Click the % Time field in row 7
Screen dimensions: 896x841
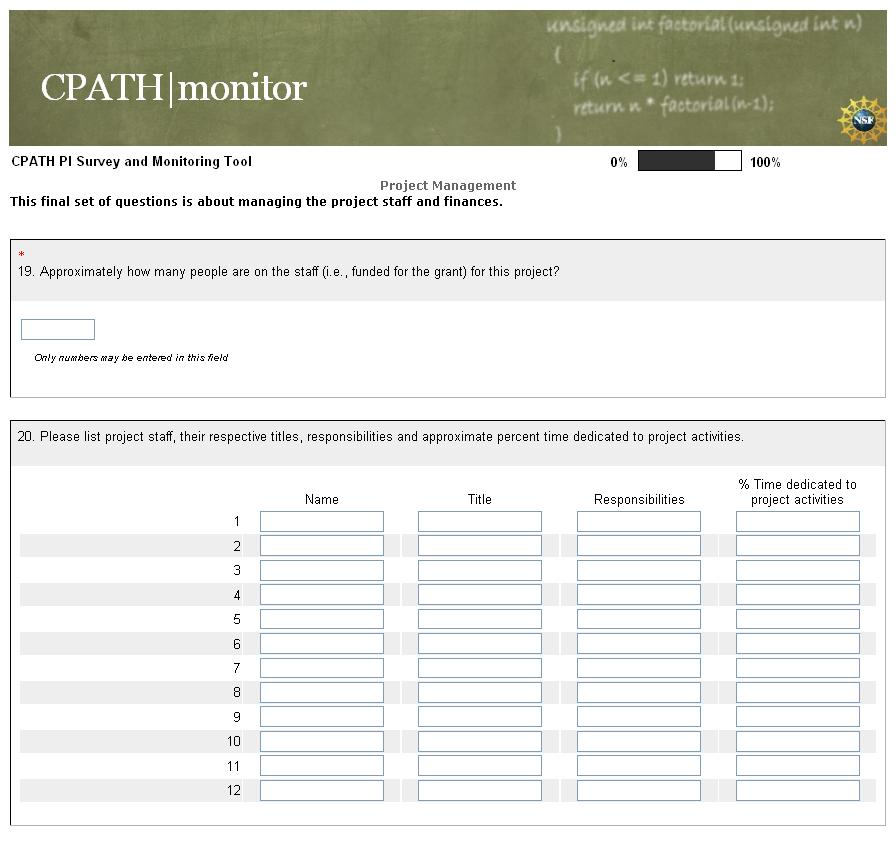click(x=798, y=668)
